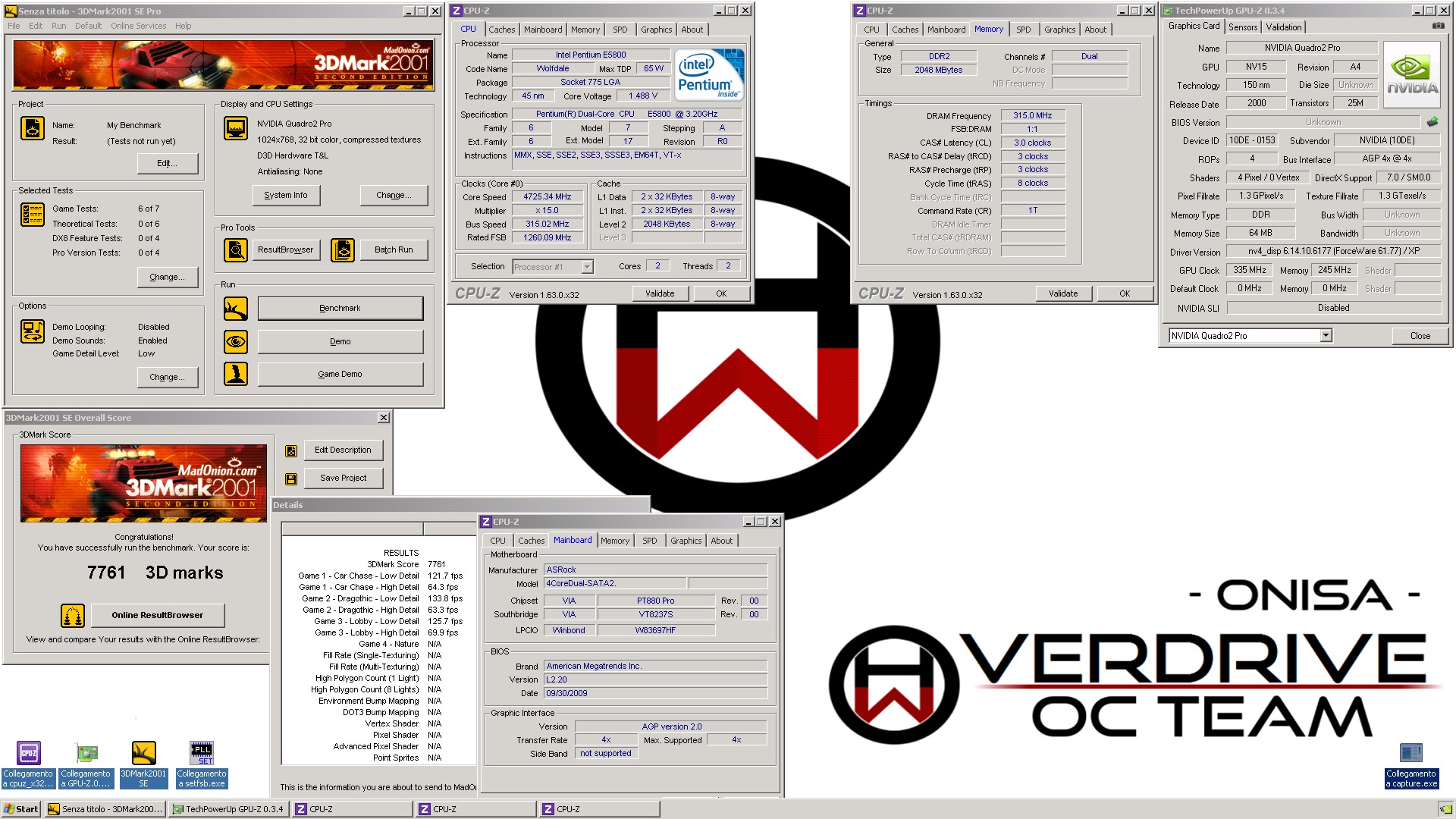Click Validate in the CPU tab window
This screenshot has width=1456, height=819.
pos(660,293)
